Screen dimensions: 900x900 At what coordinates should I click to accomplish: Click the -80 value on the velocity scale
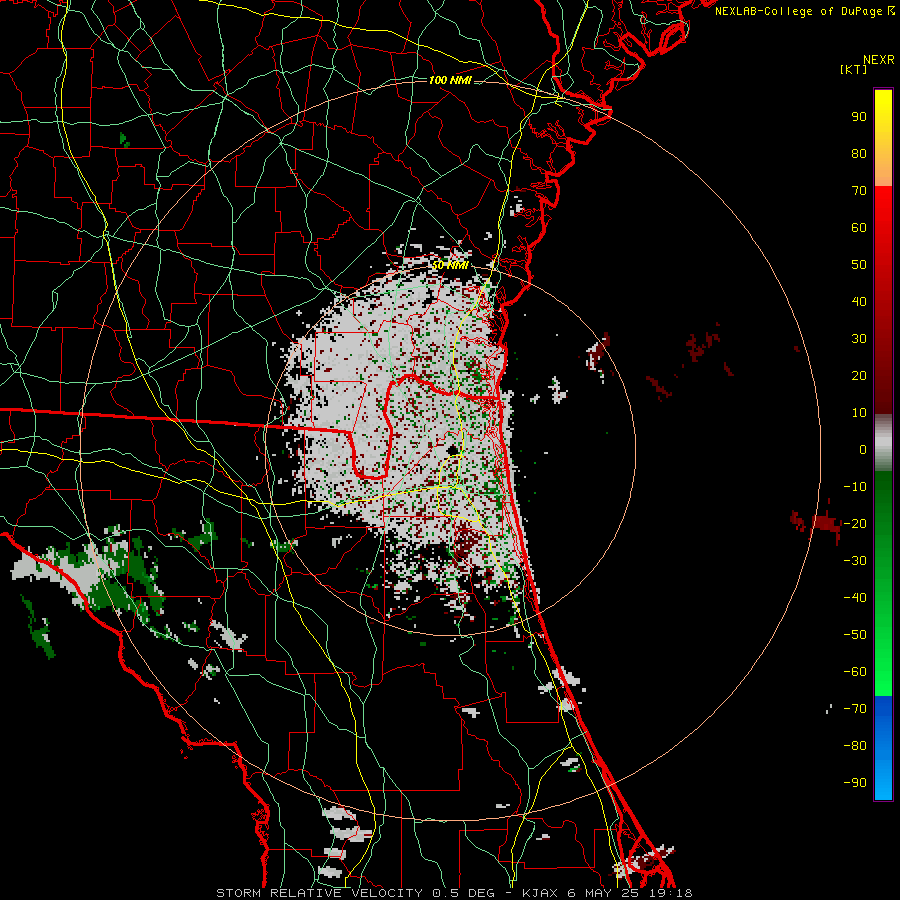pos(855,746)
